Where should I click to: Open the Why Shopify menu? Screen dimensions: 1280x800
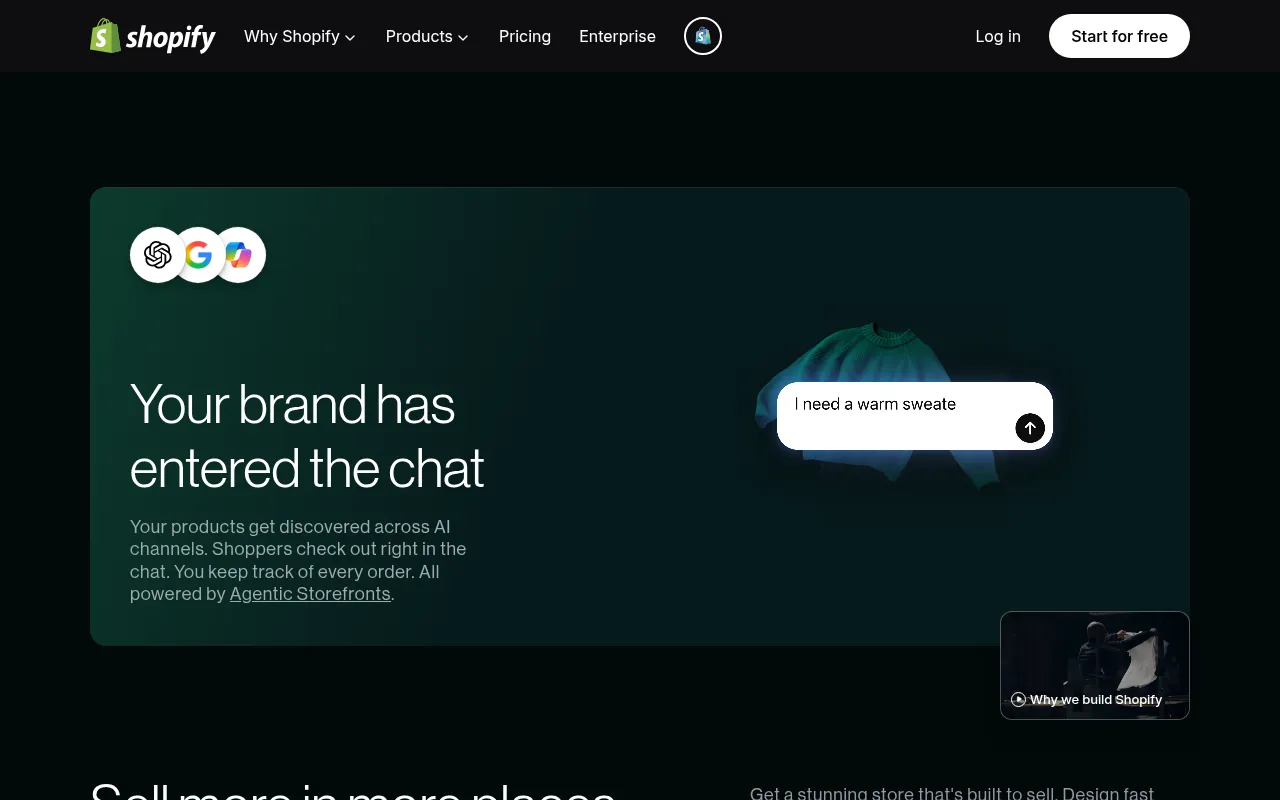pos(300,36)
